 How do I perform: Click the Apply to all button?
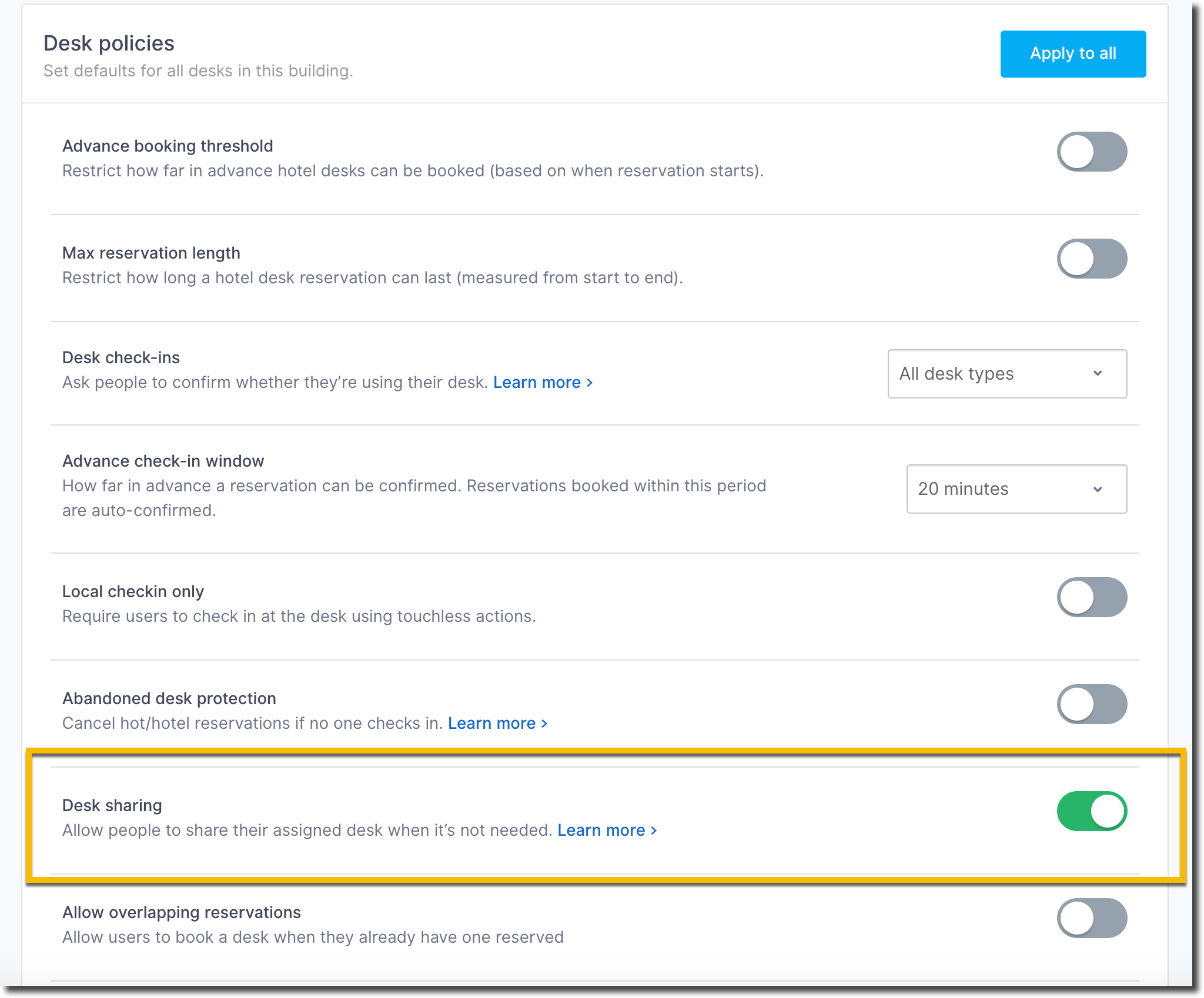point(1073,53)
